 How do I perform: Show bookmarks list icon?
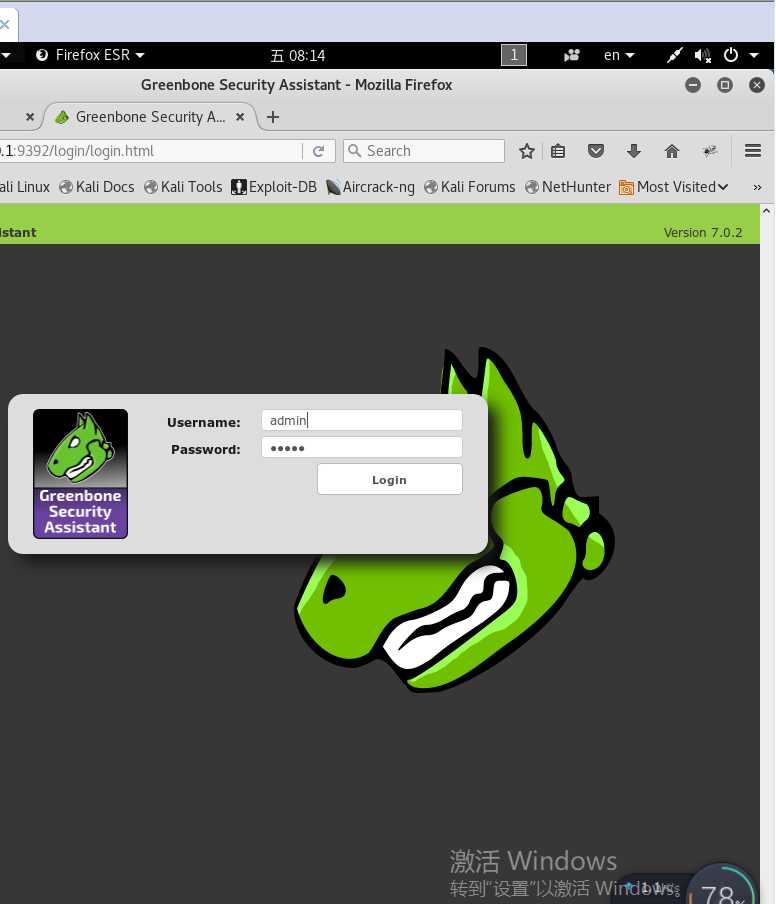tap(557, 151)
